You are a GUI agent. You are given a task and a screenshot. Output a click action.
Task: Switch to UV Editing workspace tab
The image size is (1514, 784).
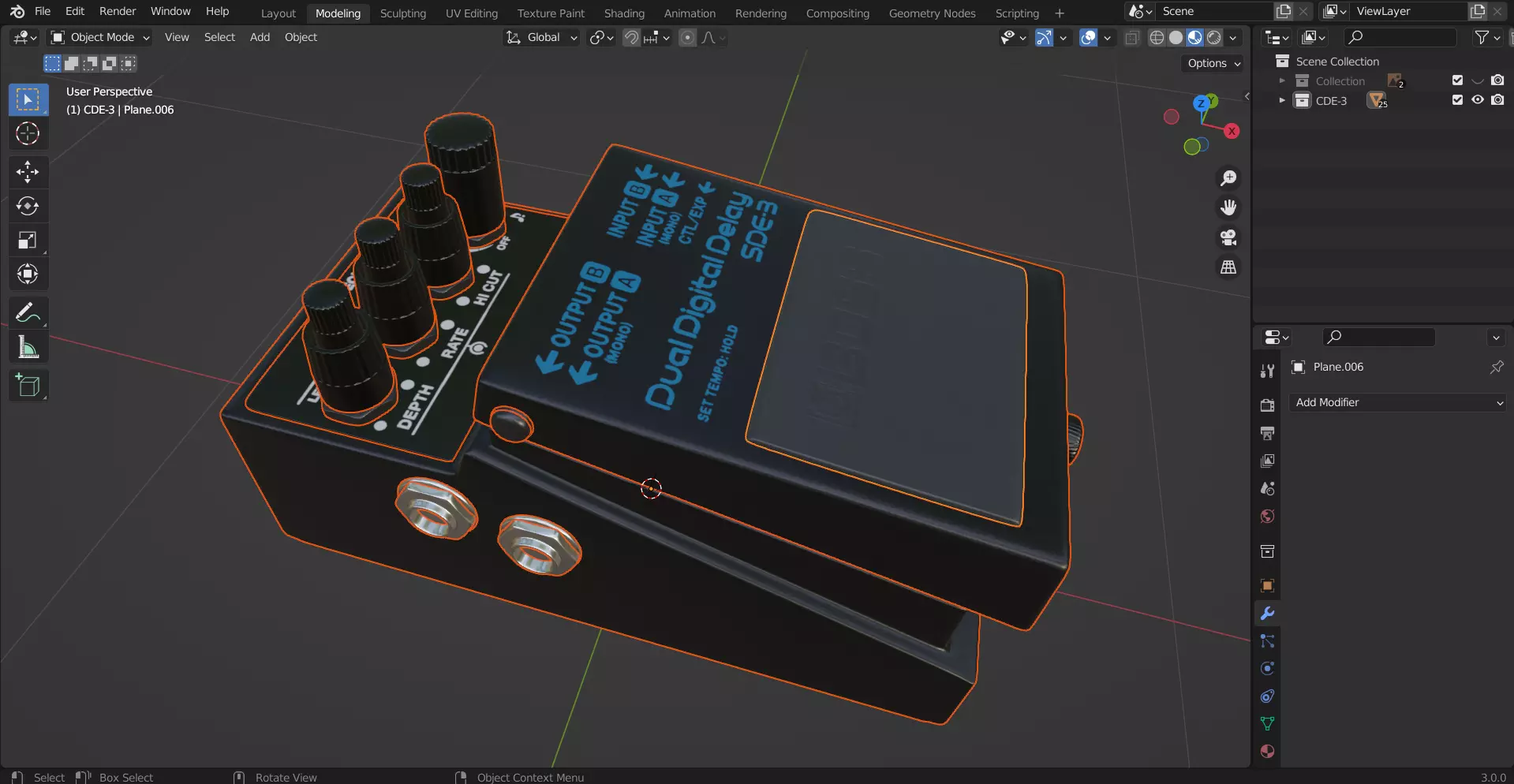pos(471,13)
